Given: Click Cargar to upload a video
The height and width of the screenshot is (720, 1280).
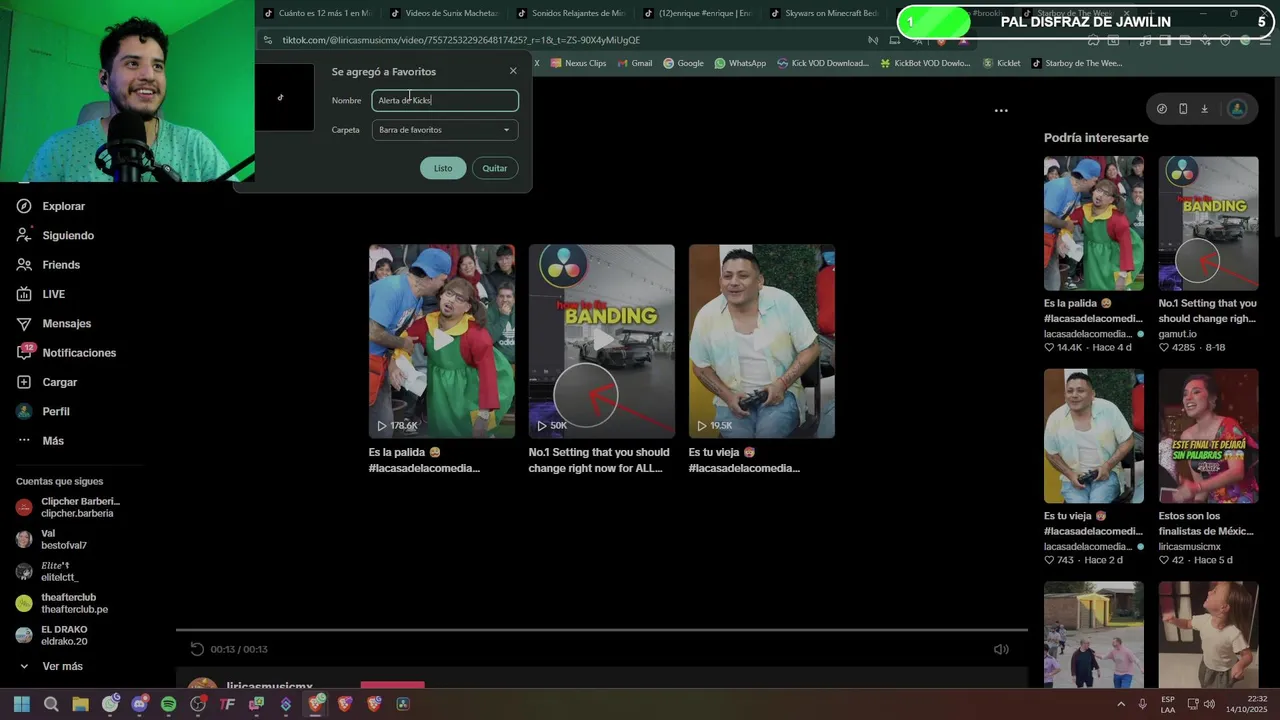Looking at the screenshot, I should [x=48, y=382].
